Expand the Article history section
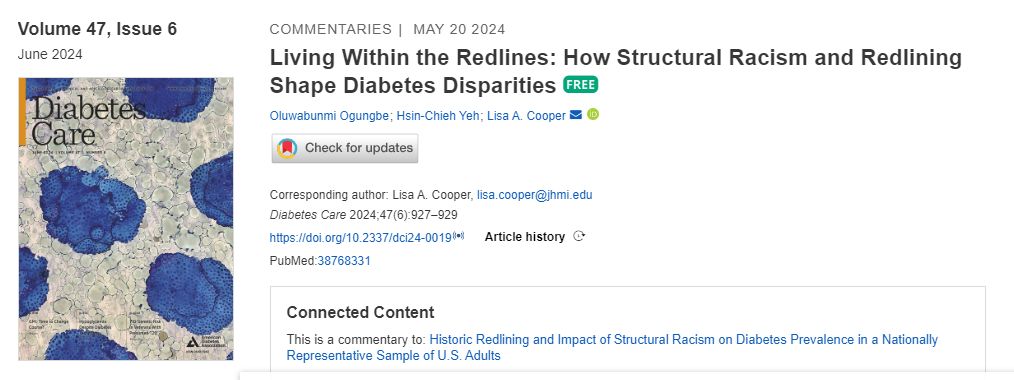 pyautogui.click(x=524, y=237)
